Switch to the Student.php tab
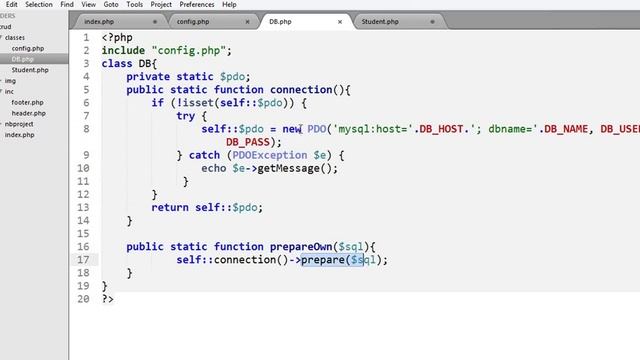640x360 pixels. tap(380, 22)
